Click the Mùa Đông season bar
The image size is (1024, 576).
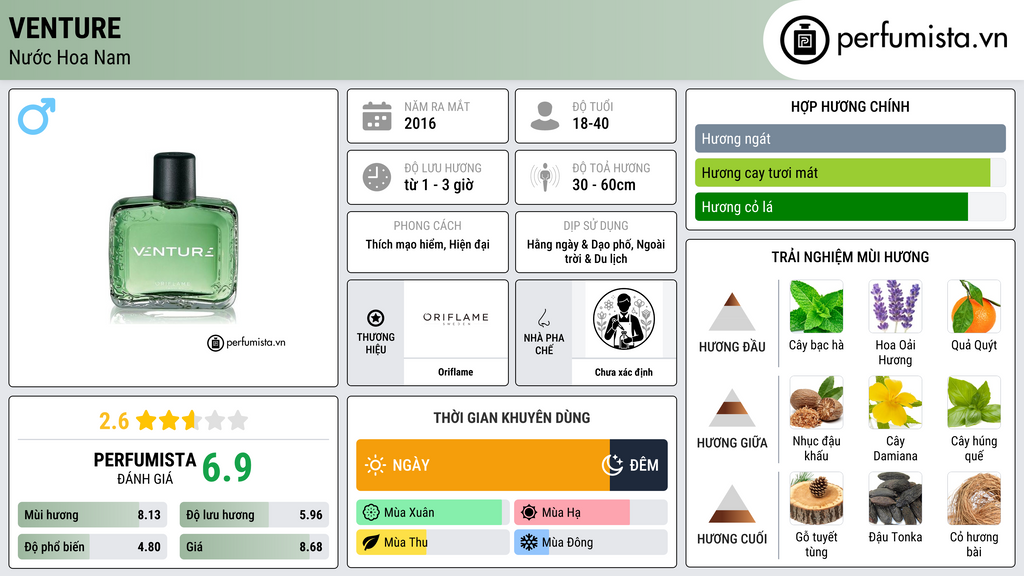(591, 542)
